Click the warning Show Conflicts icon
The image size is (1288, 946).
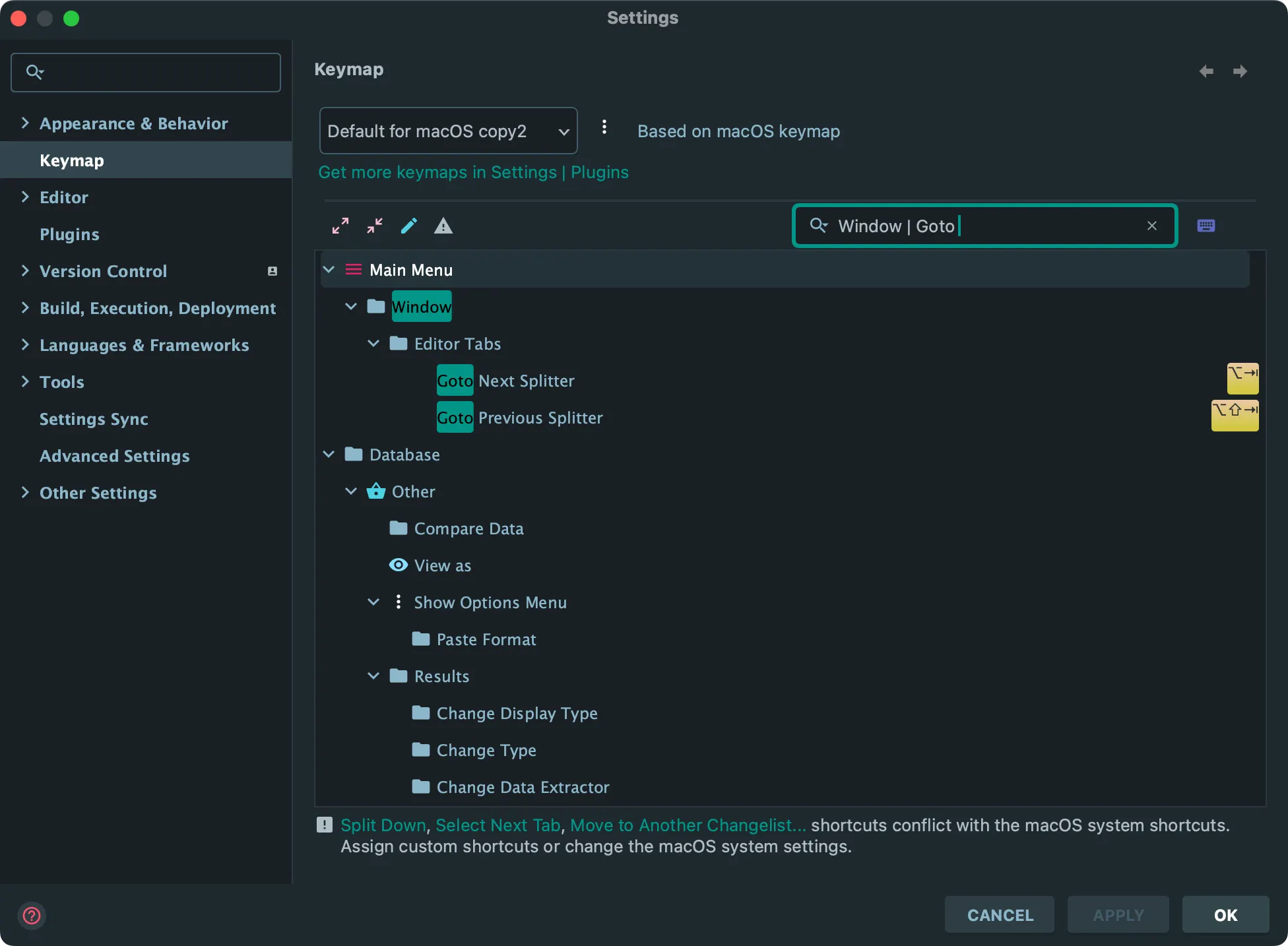tap(443, 226)
